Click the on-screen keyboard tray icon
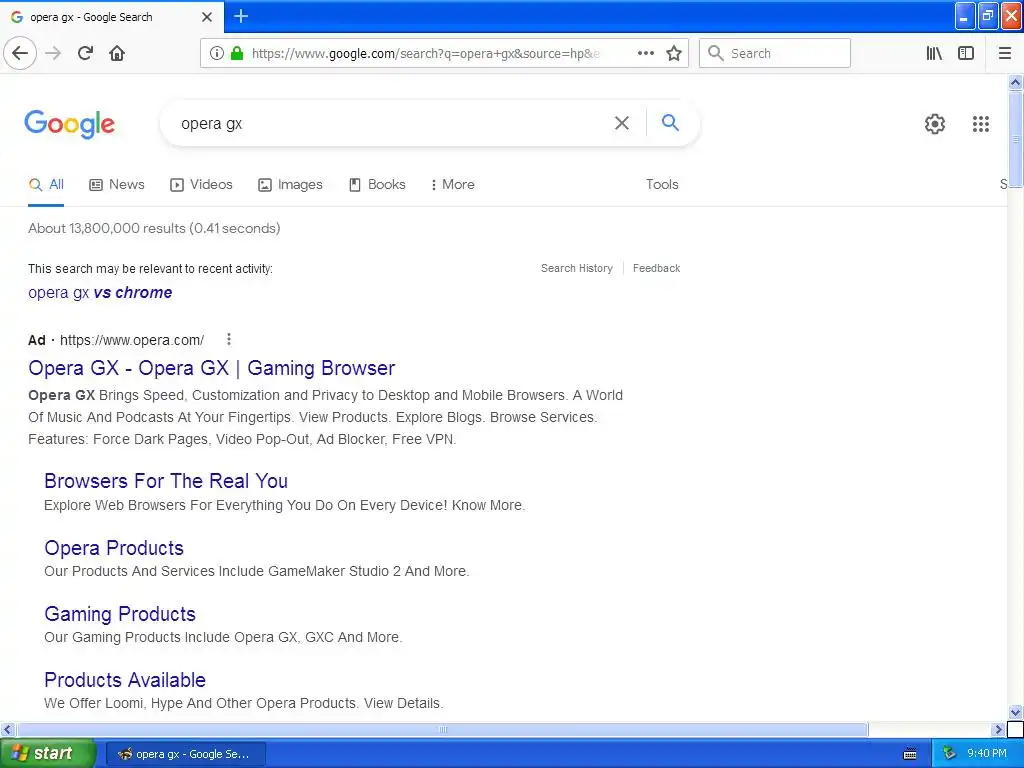 tap(910, 754)
